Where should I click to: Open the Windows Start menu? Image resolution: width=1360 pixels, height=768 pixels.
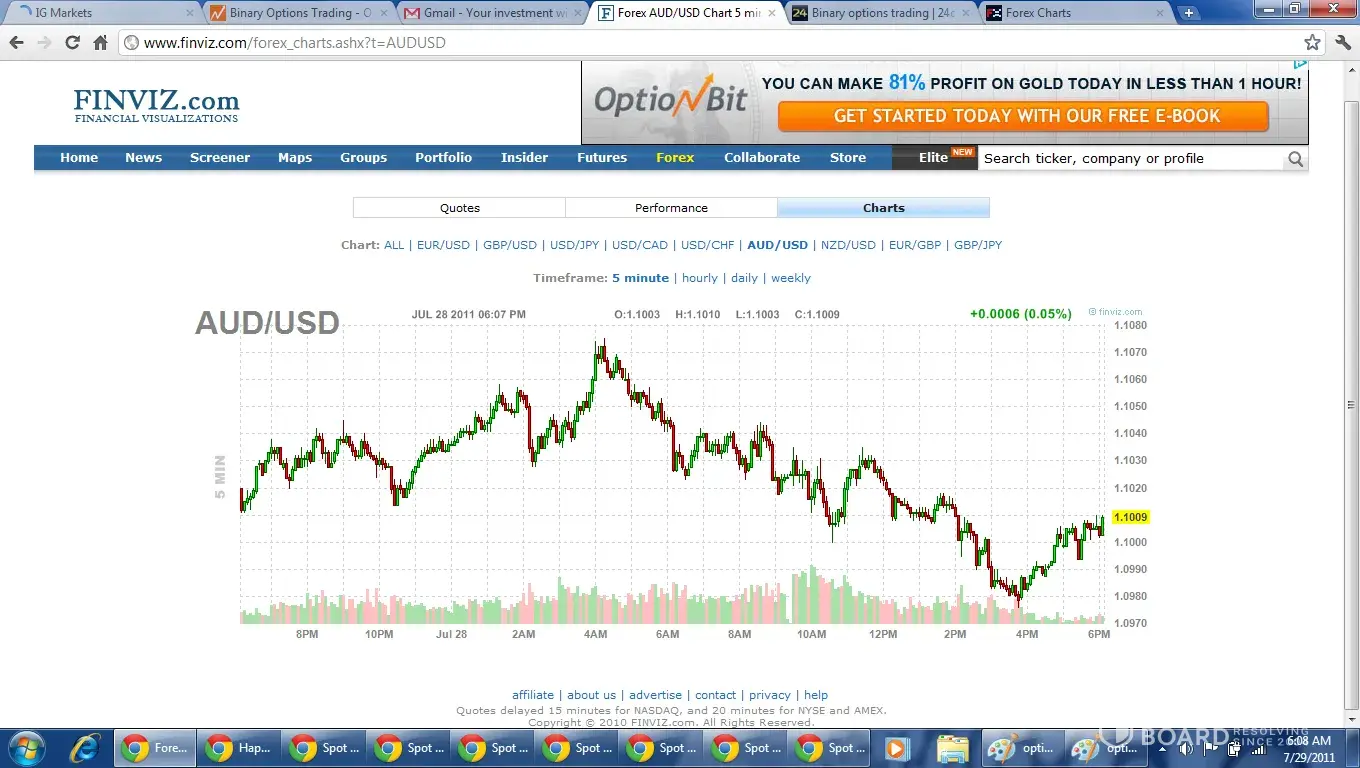tap(26, 748)
